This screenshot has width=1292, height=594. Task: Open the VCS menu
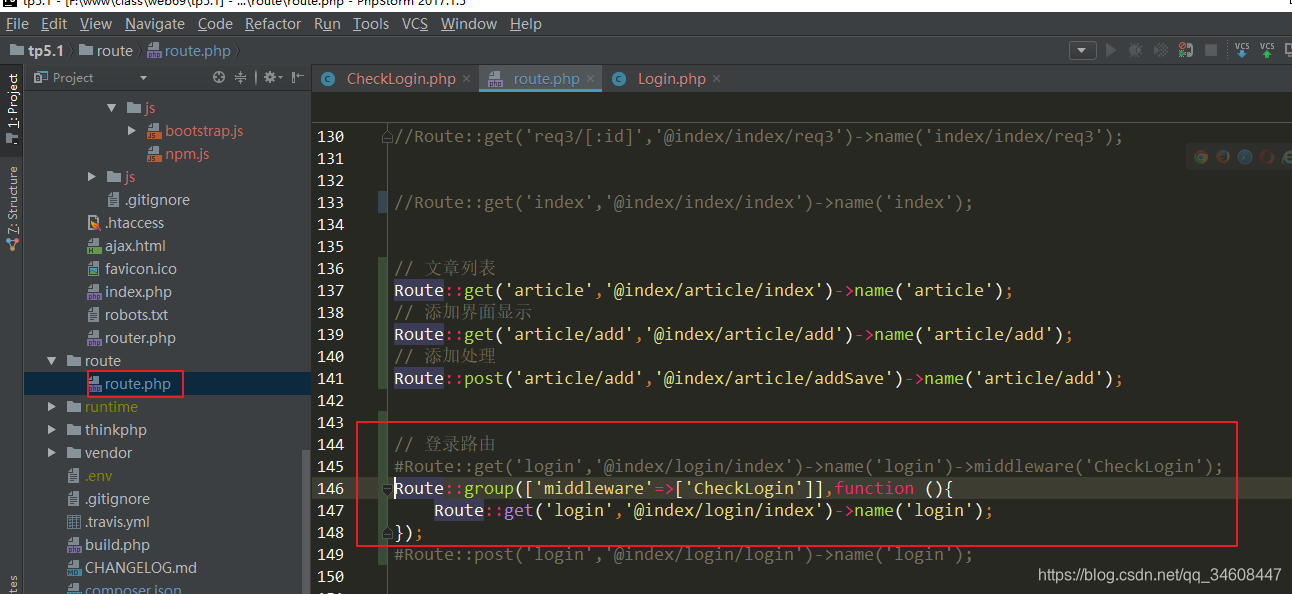click(415, 23)
